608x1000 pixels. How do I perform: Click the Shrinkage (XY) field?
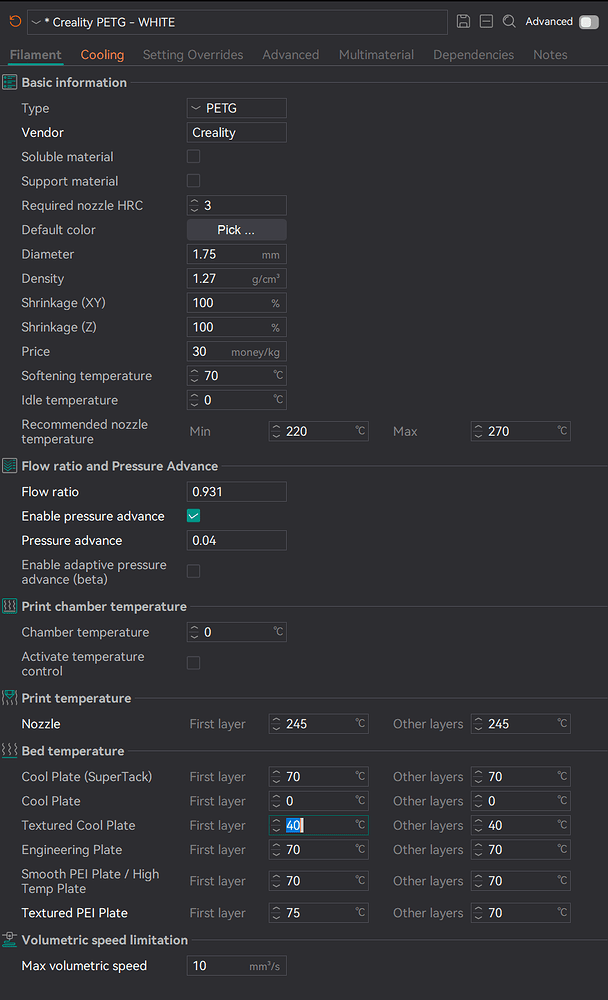(x=237, y=302)
